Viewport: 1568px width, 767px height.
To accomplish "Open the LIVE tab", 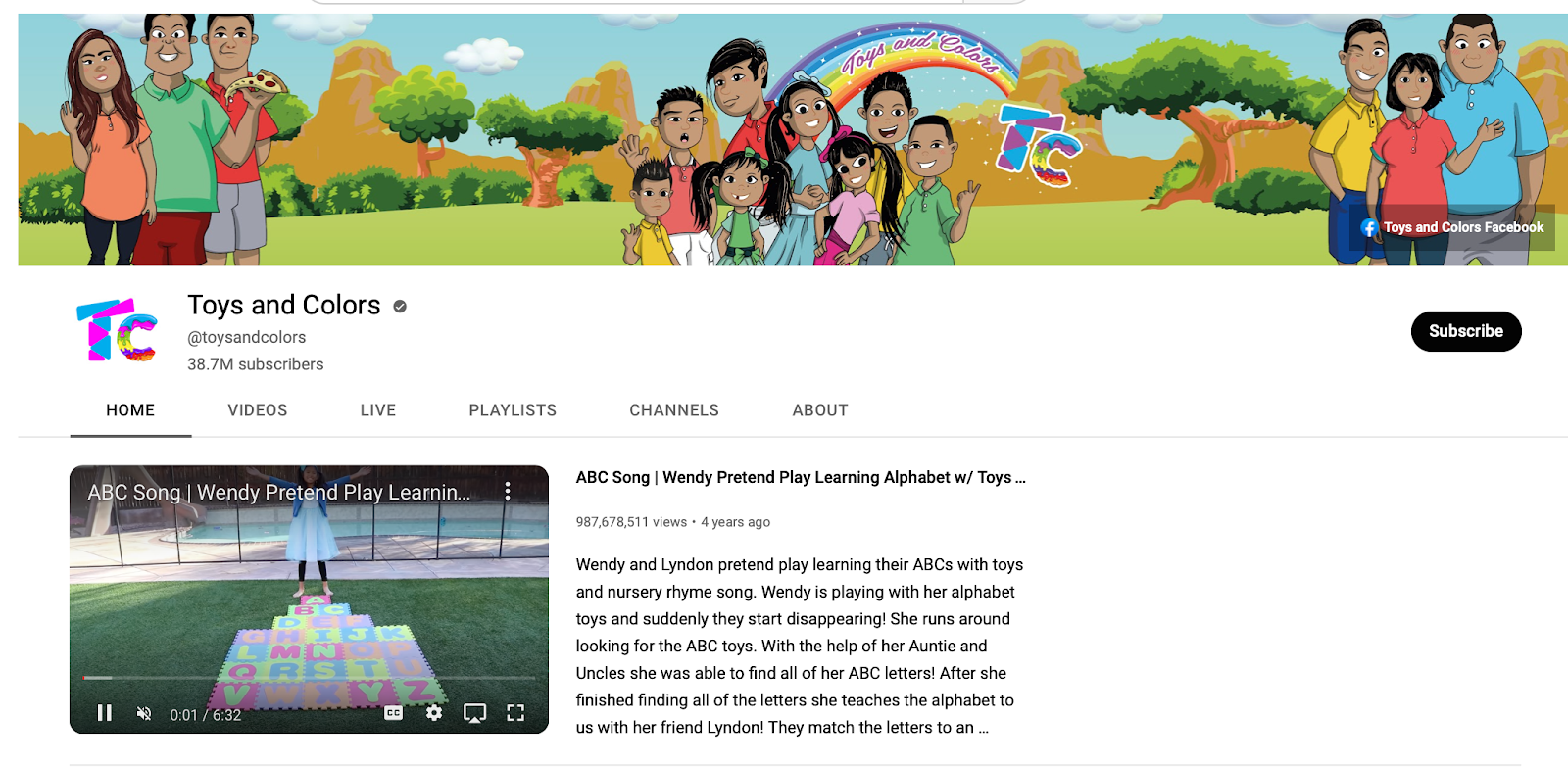I will pos(378,410).
